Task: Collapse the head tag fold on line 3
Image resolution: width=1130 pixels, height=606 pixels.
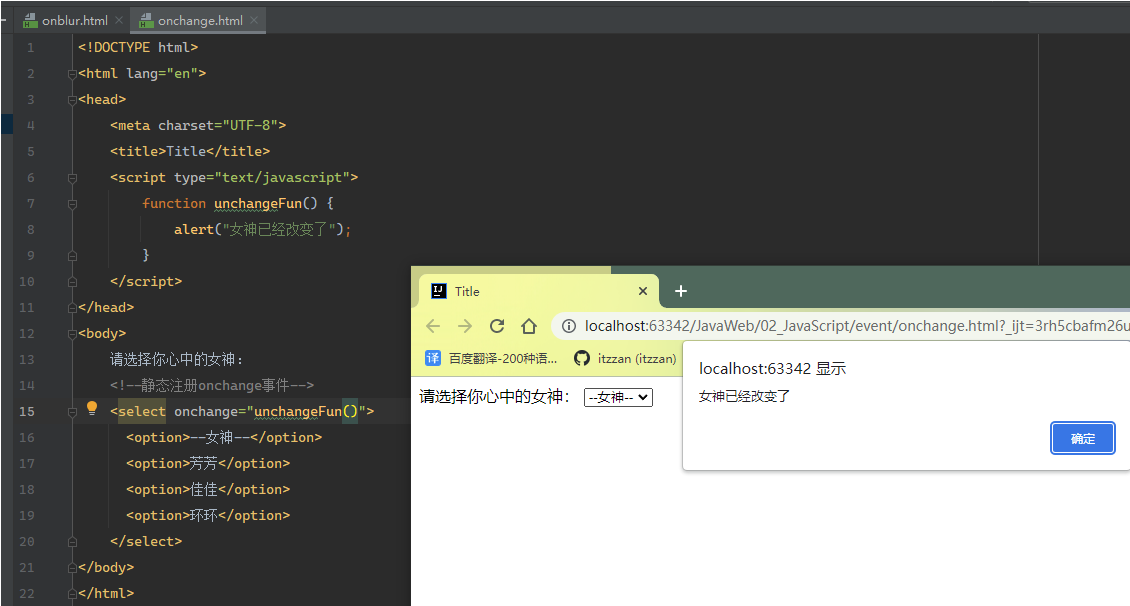Action: 72,99
